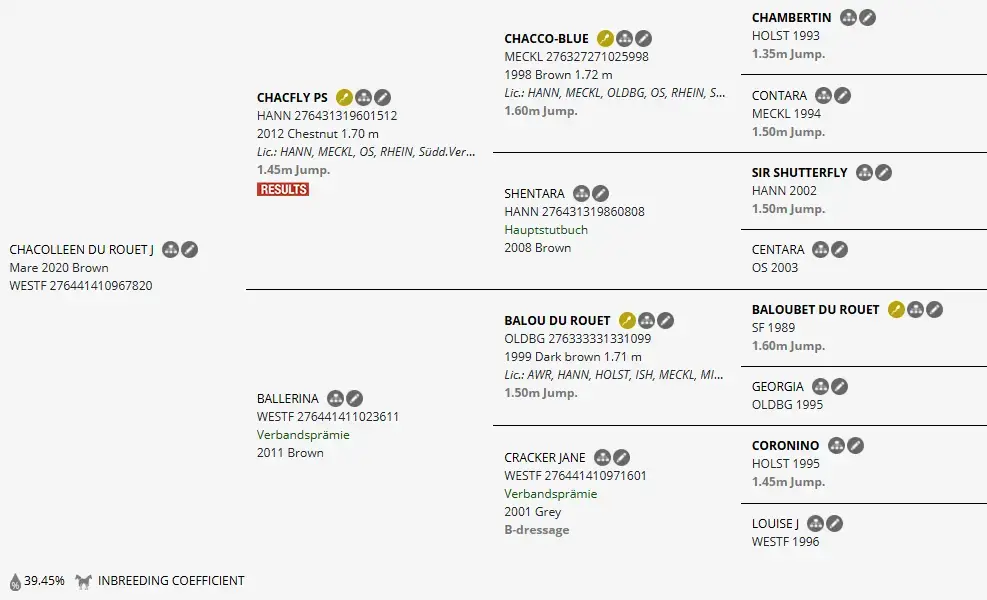
Task: Edit Shentara using the pencil icon
Action: click(x=601, y=193)
